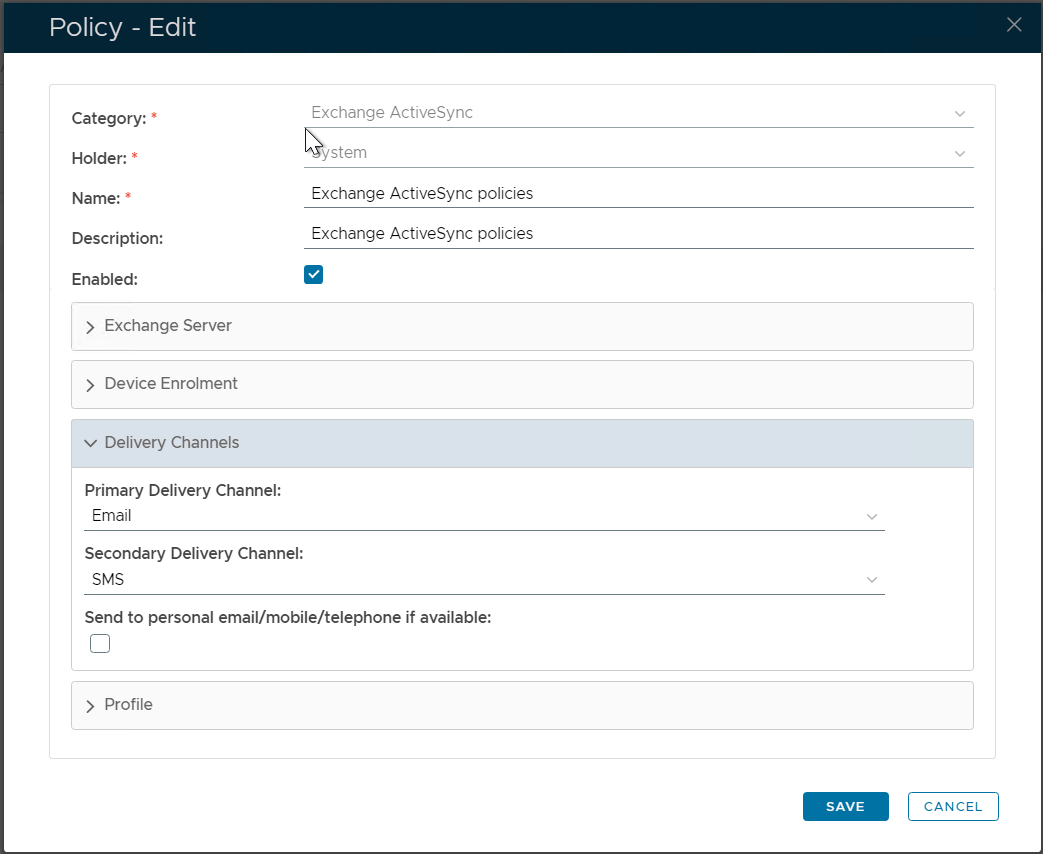Select the Exchange ActiveSync category field
Image resolution: width=1043 pixels, height=854 pixels.
[x=620, y=113]
